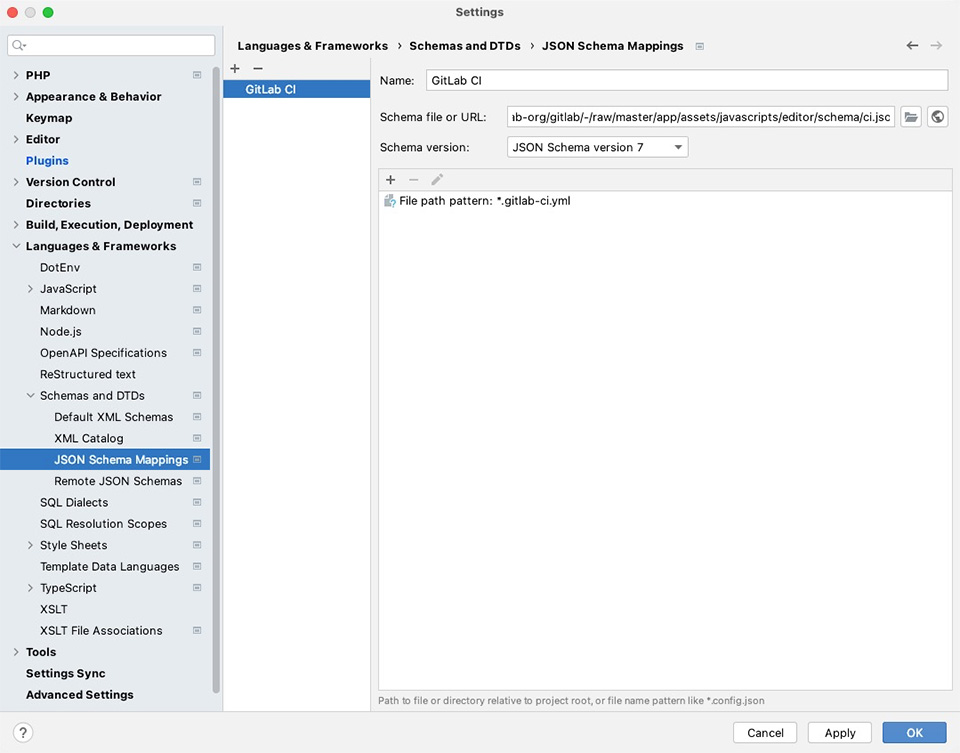960x753 pixels.
Task: Click the search magnifier icon
Action: click(x=18, y=45)
